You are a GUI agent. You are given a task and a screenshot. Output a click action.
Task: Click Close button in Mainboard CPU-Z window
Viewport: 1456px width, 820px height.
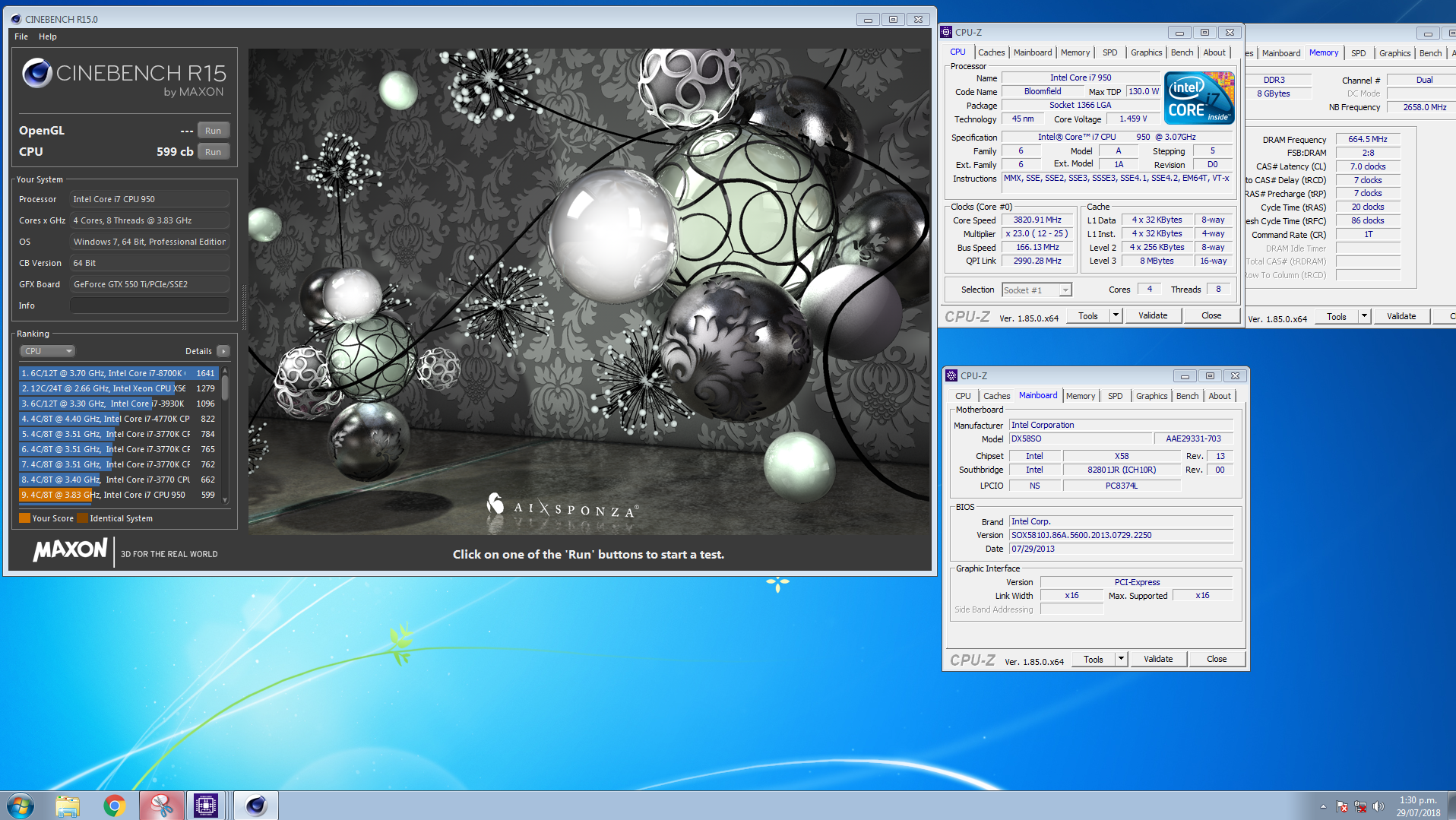(x=1217, y=660)
